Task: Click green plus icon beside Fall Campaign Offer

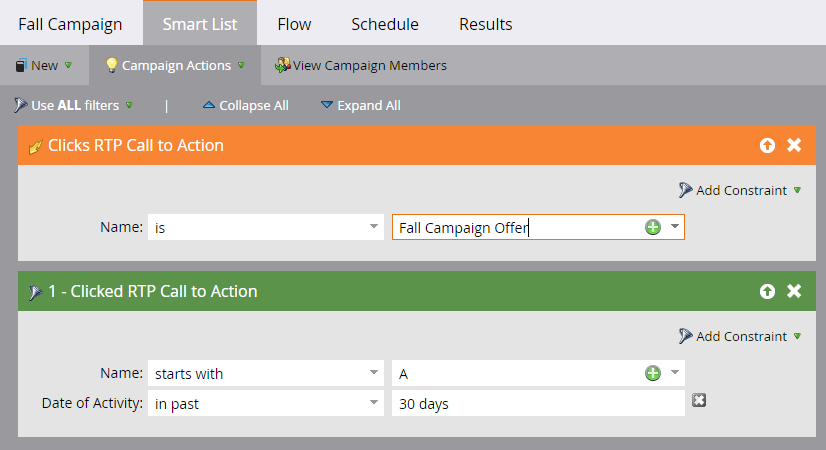Action: [x=653, y=227]
